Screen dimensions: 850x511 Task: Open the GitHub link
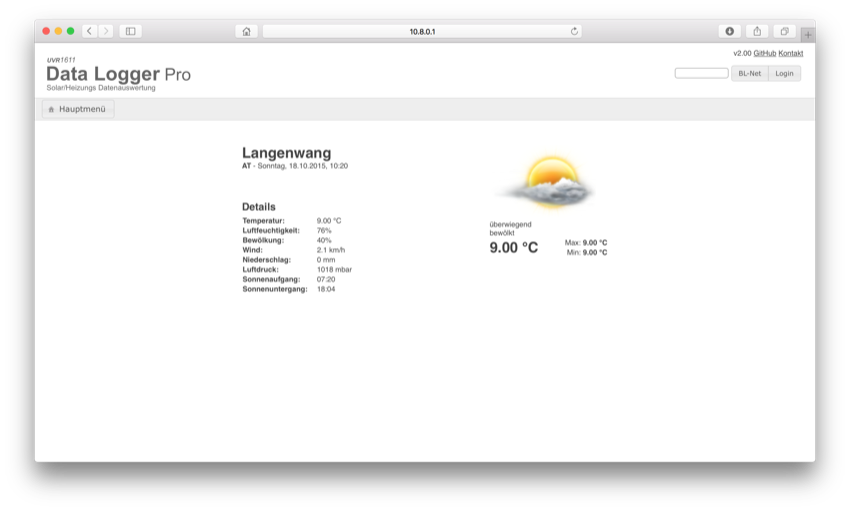tap(765, 53)
